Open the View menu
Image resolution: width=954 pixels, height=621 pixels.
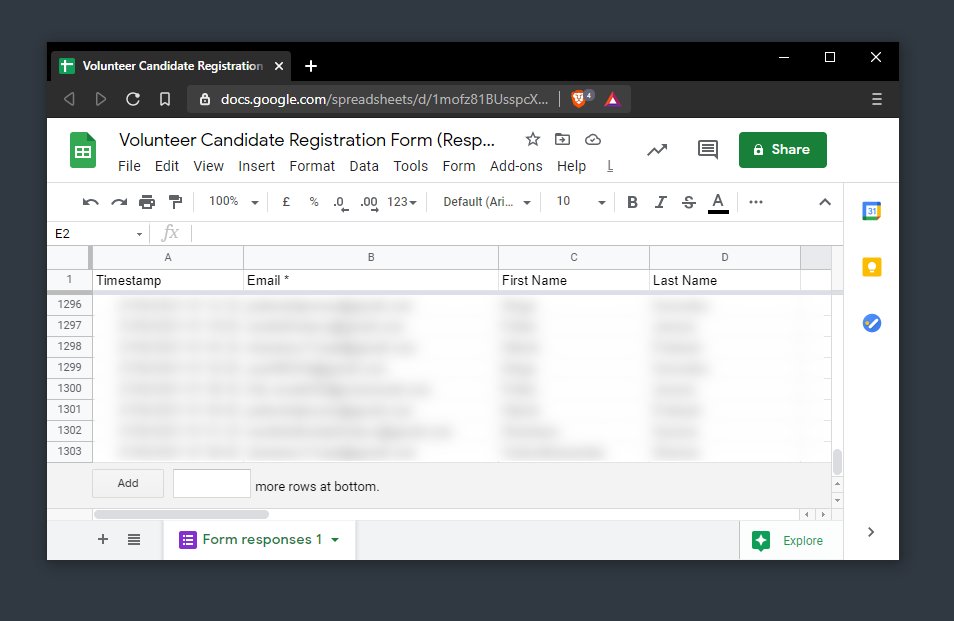coord(209,166)
